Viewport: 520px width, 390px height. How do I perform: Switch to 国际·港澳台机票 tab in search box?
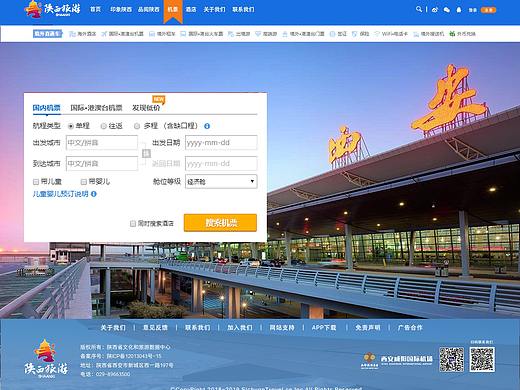point(96,108)
